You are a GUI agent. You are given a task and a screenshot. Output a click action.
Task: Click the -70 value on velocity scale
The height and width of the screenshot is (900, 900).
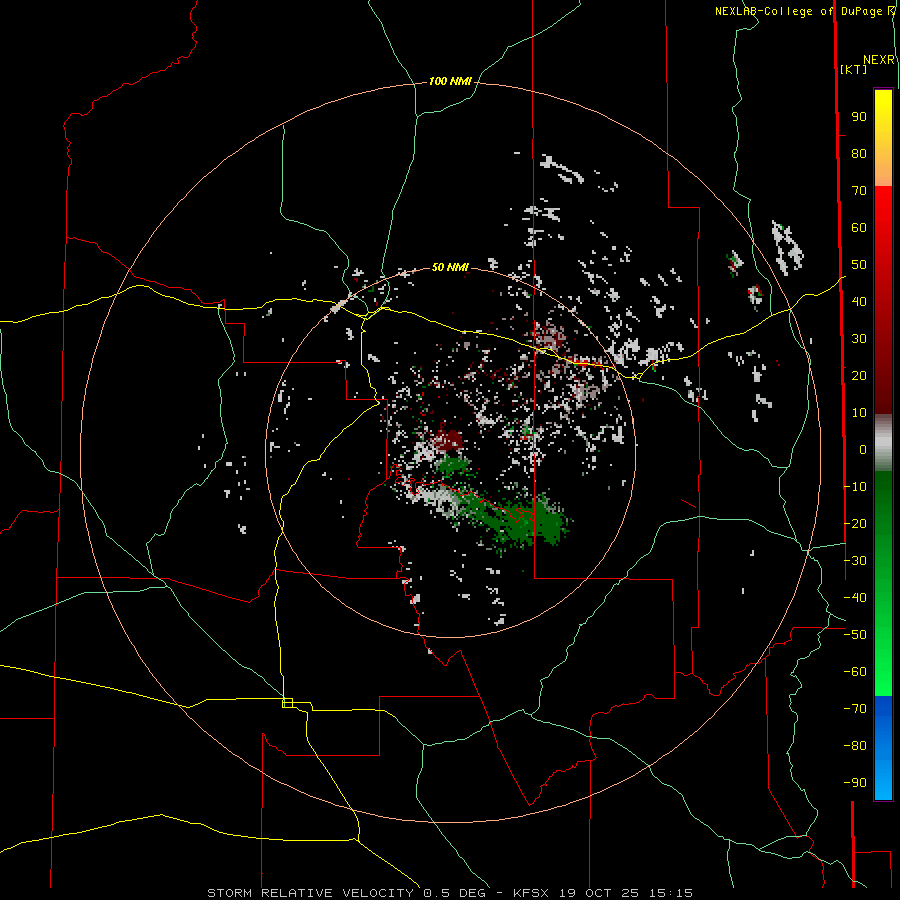855,709
